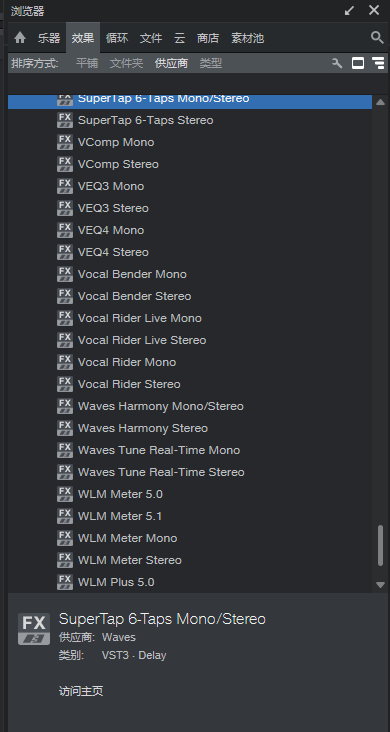Sort effects by 文件夹 (folder)
This screenshot has height=732, width=390.
[x=126, y=63]
